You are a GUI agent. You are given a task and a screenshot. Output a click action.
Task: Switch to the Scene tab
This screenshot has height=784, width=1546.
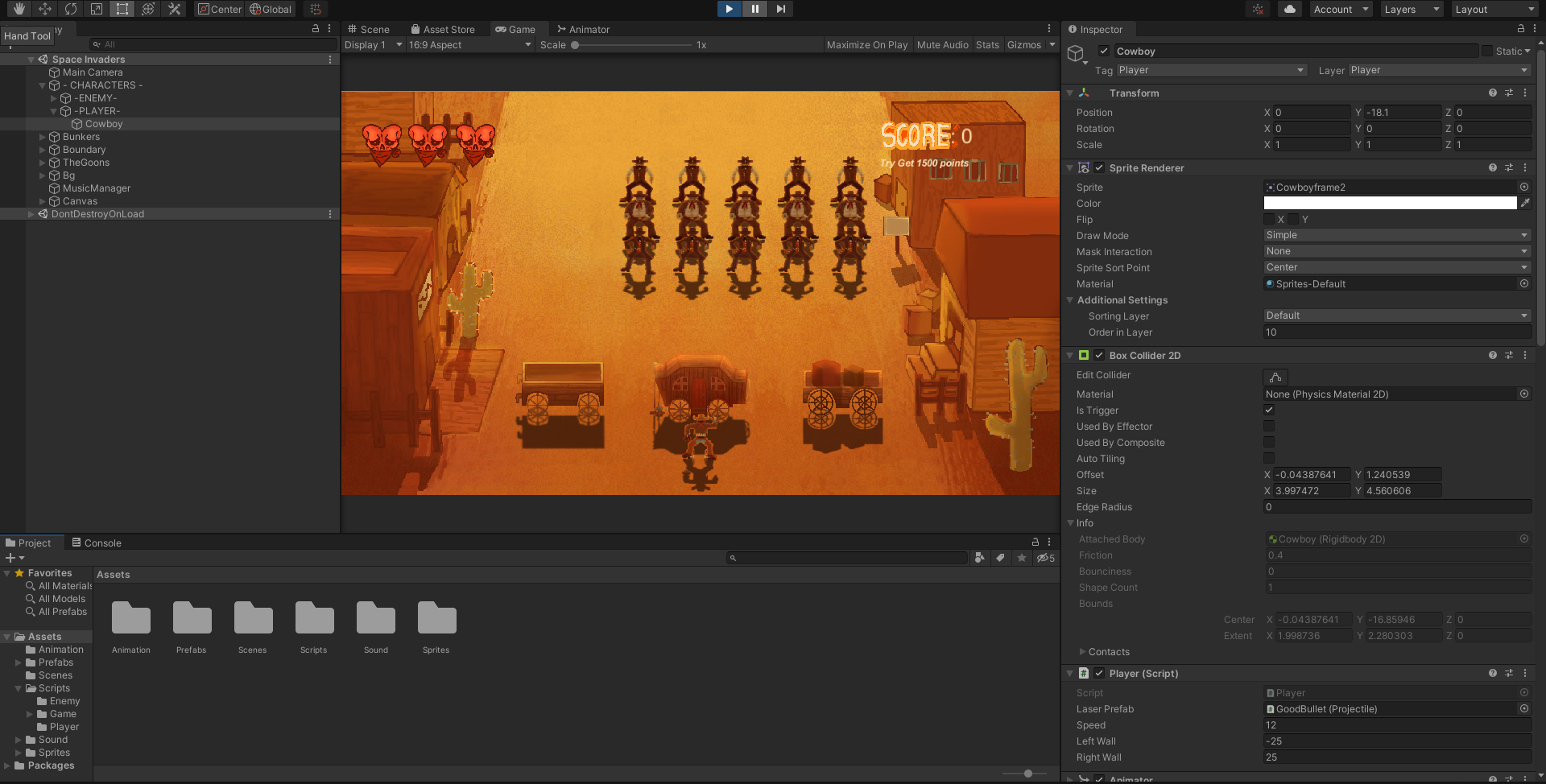(369, 29)
